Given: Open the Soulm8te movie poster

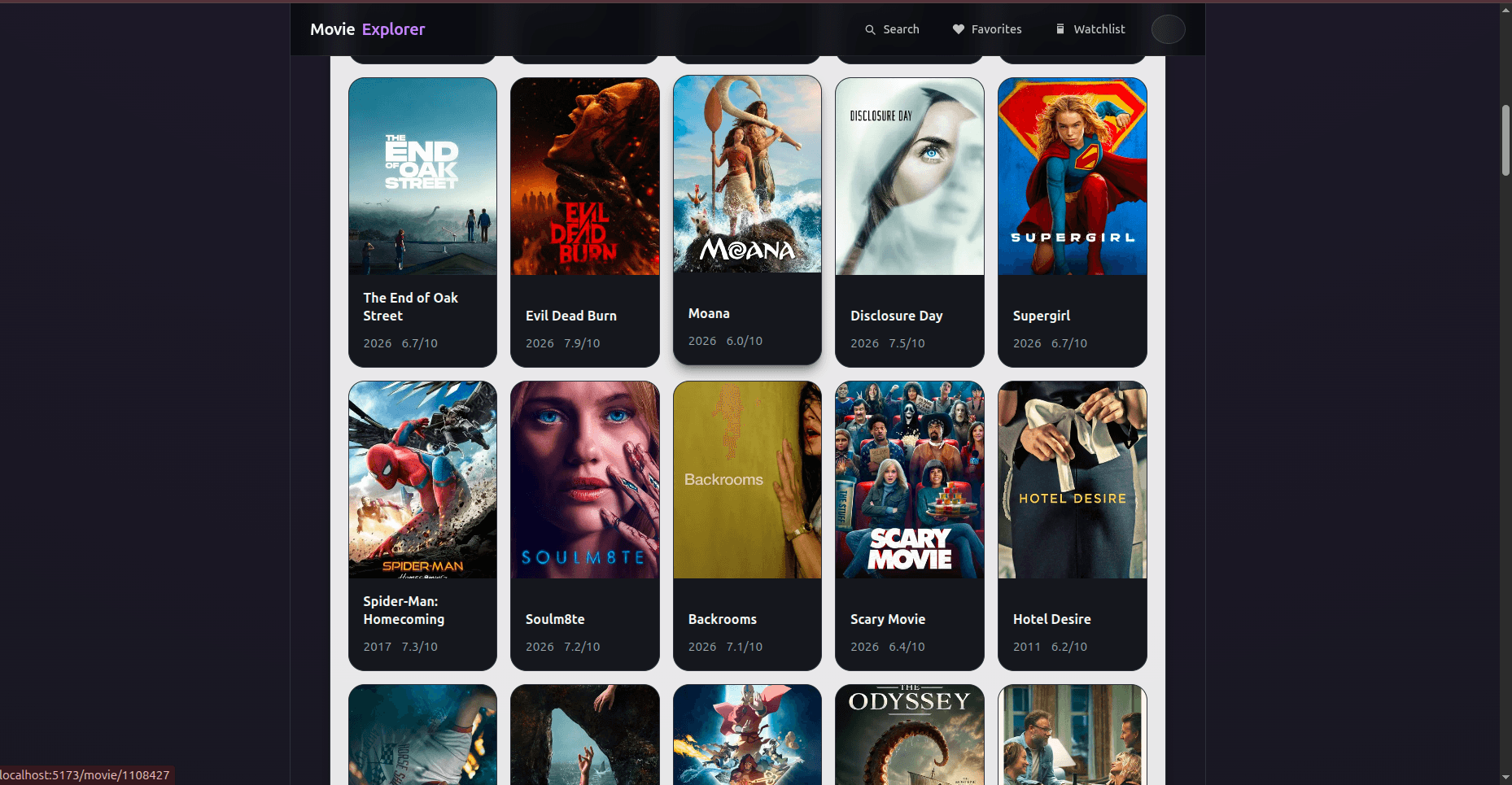Looking at the screenshot, I should click(x=585, y=480).
